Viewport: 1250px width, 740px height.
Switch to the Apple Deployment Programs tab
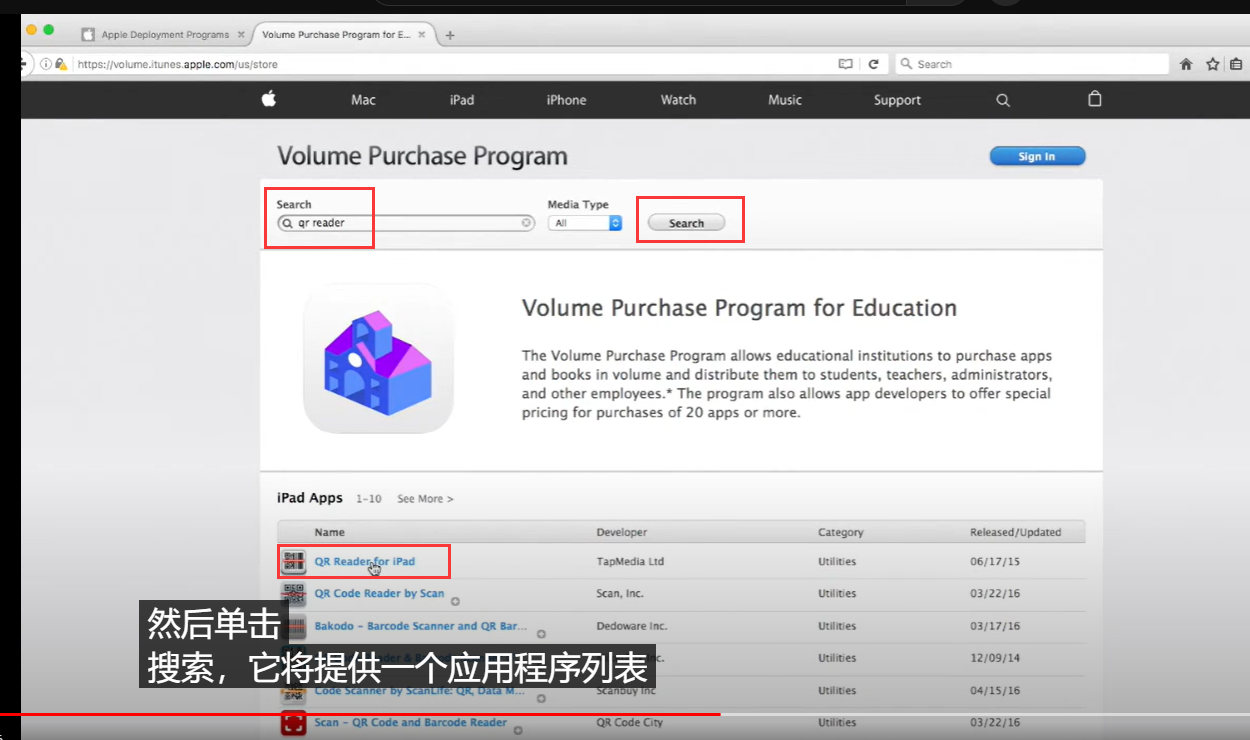pos(165,35)
